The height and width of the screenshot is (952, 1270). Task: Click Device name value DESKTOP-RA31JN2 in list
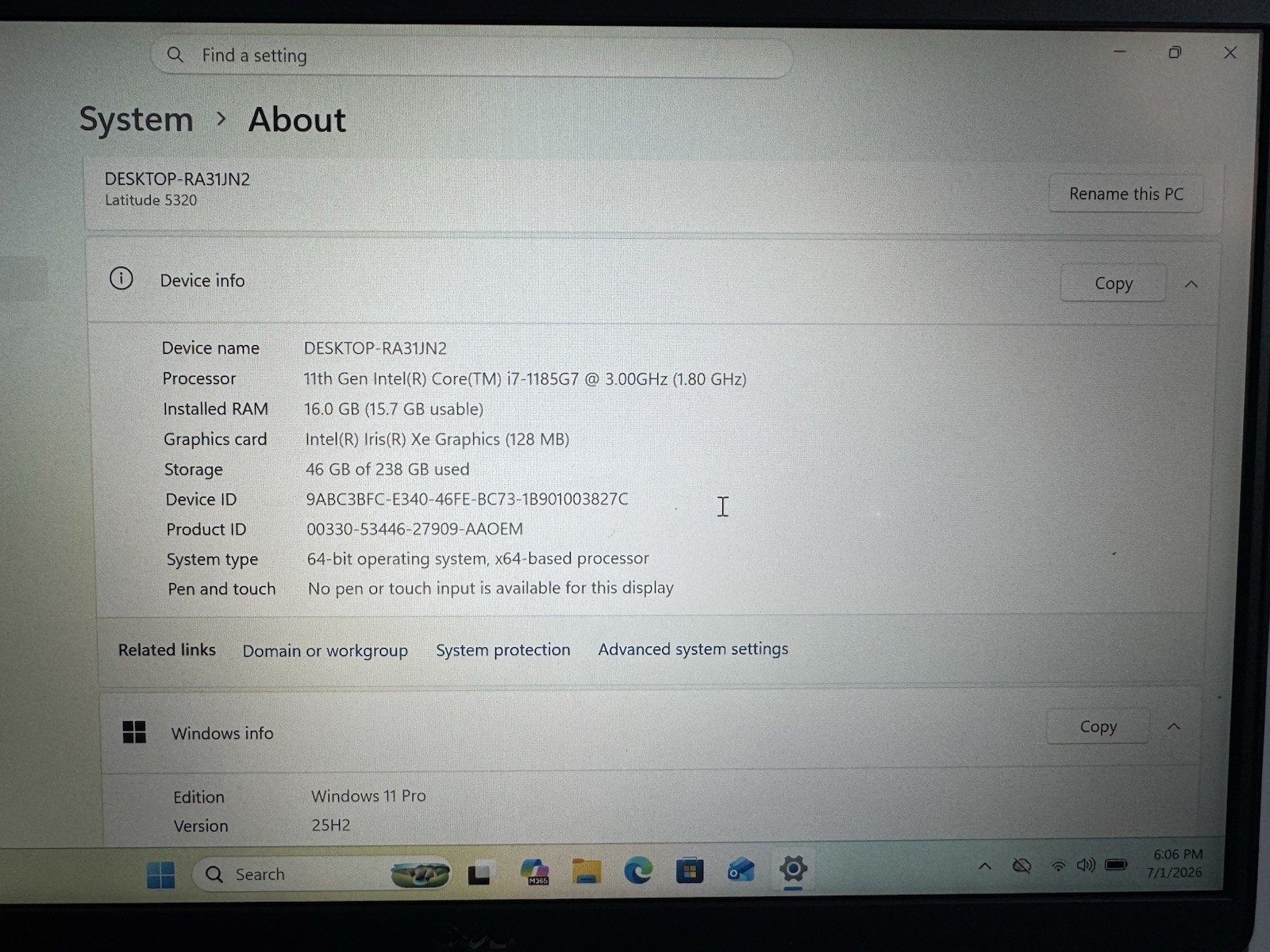(x=375, y=348)
